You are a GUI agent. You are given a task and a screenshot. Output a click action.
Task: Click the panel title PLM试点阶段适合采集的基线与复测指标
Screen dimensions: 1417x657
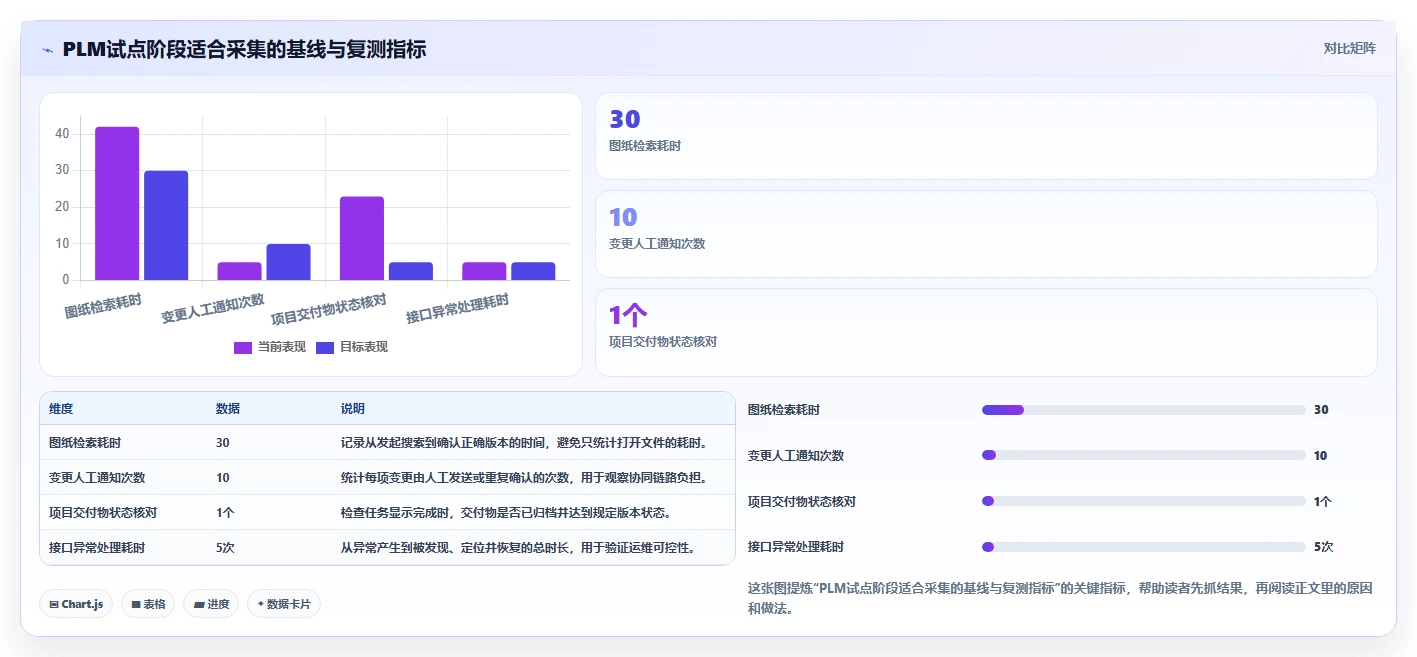[244, 49]
